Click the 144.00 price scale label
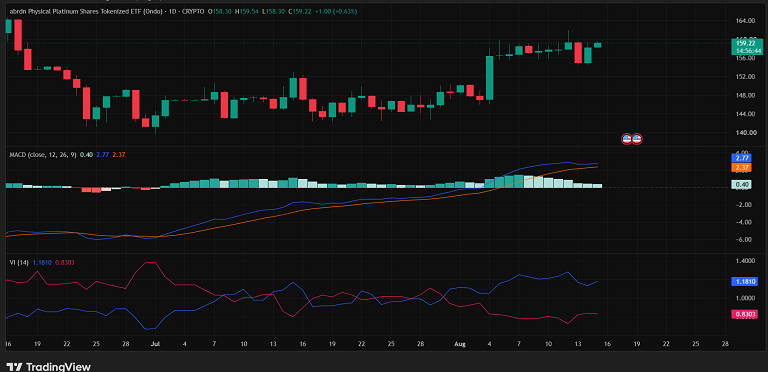 pos(744,114)
